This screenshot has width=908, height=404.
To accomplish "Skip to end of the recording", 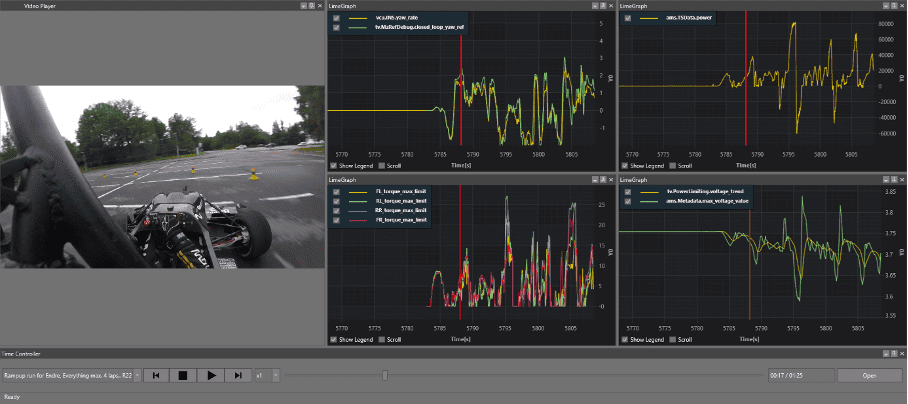I will point(238,375).
